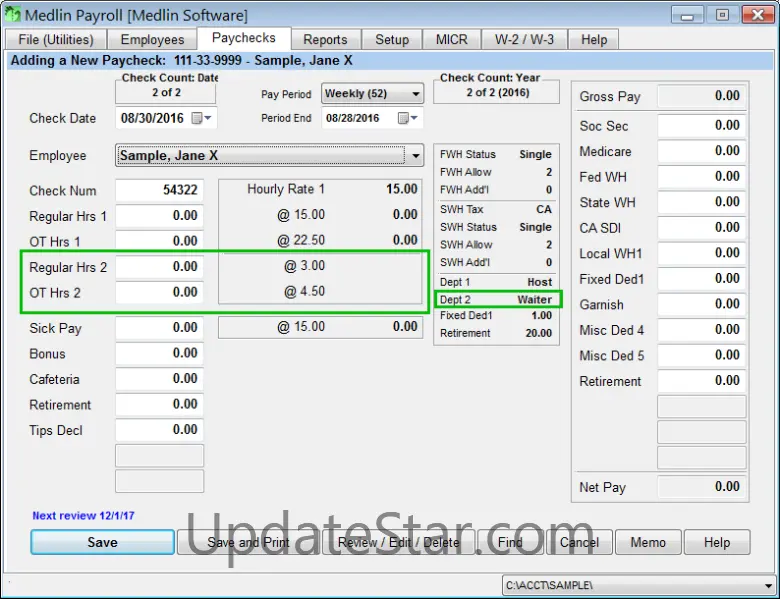Viewport: 780px width, 599px height.
Task: Open the Reports tab
Action: [x=325, y=40]
